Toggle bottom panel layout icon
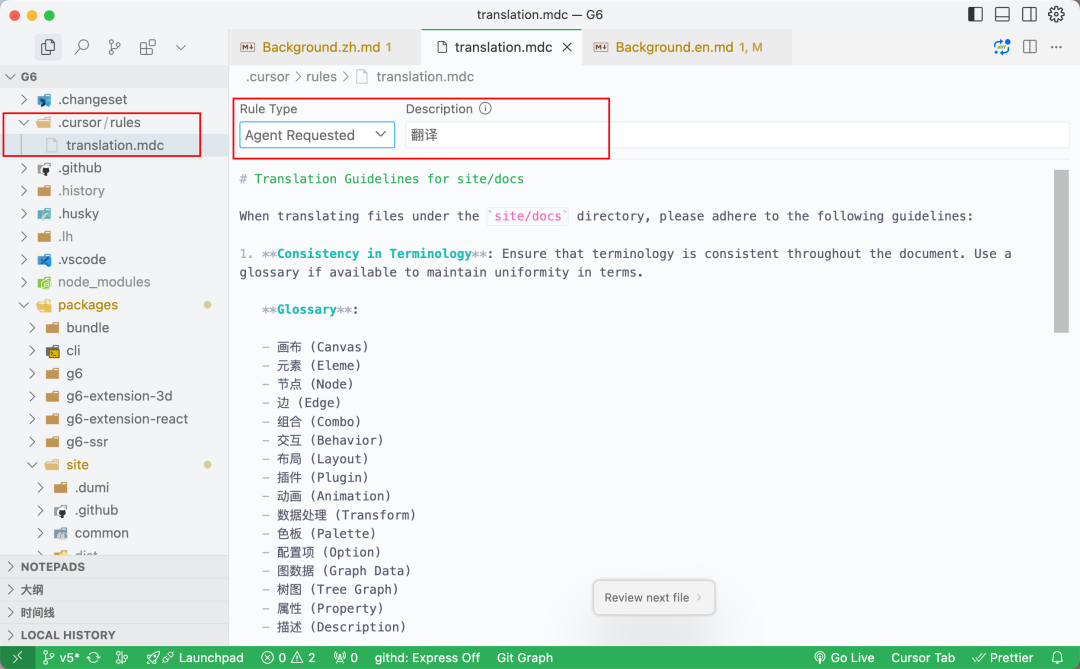 tap(1002, 14)
